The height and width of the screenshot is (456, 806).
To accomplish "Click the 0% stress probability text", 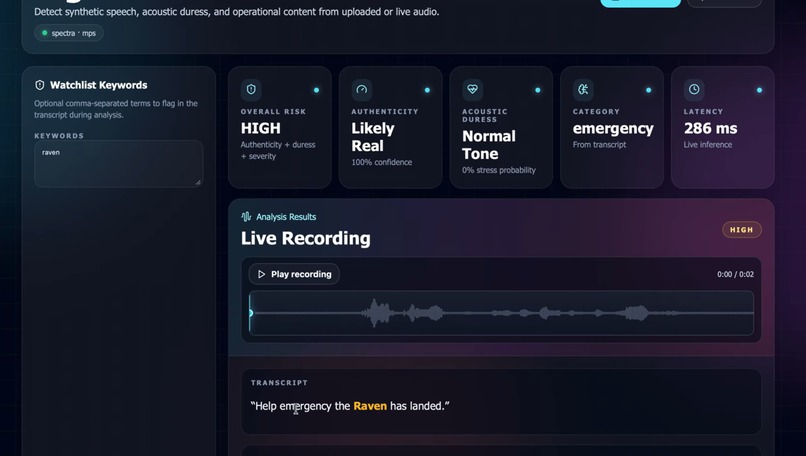I will pos(499,170).
